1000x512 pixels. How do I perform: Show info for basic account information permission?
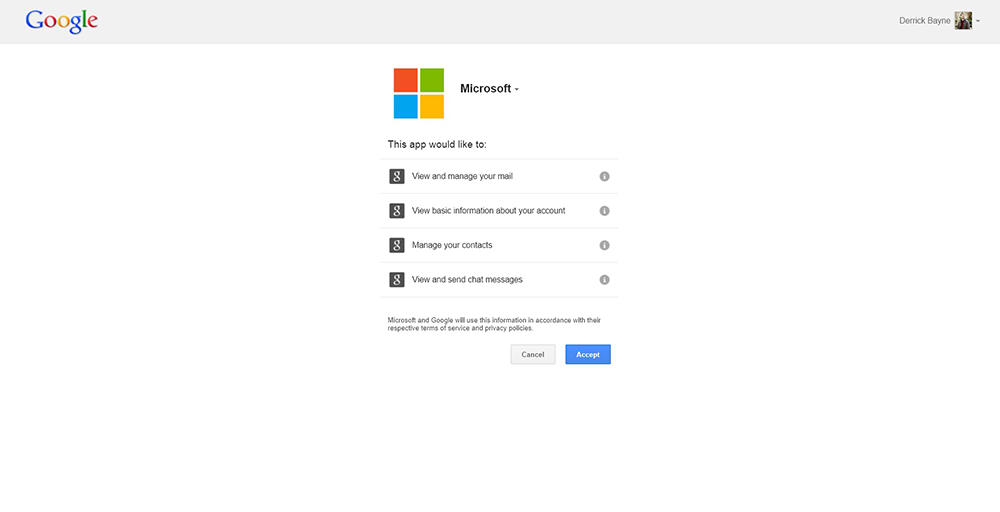(605, 211)
